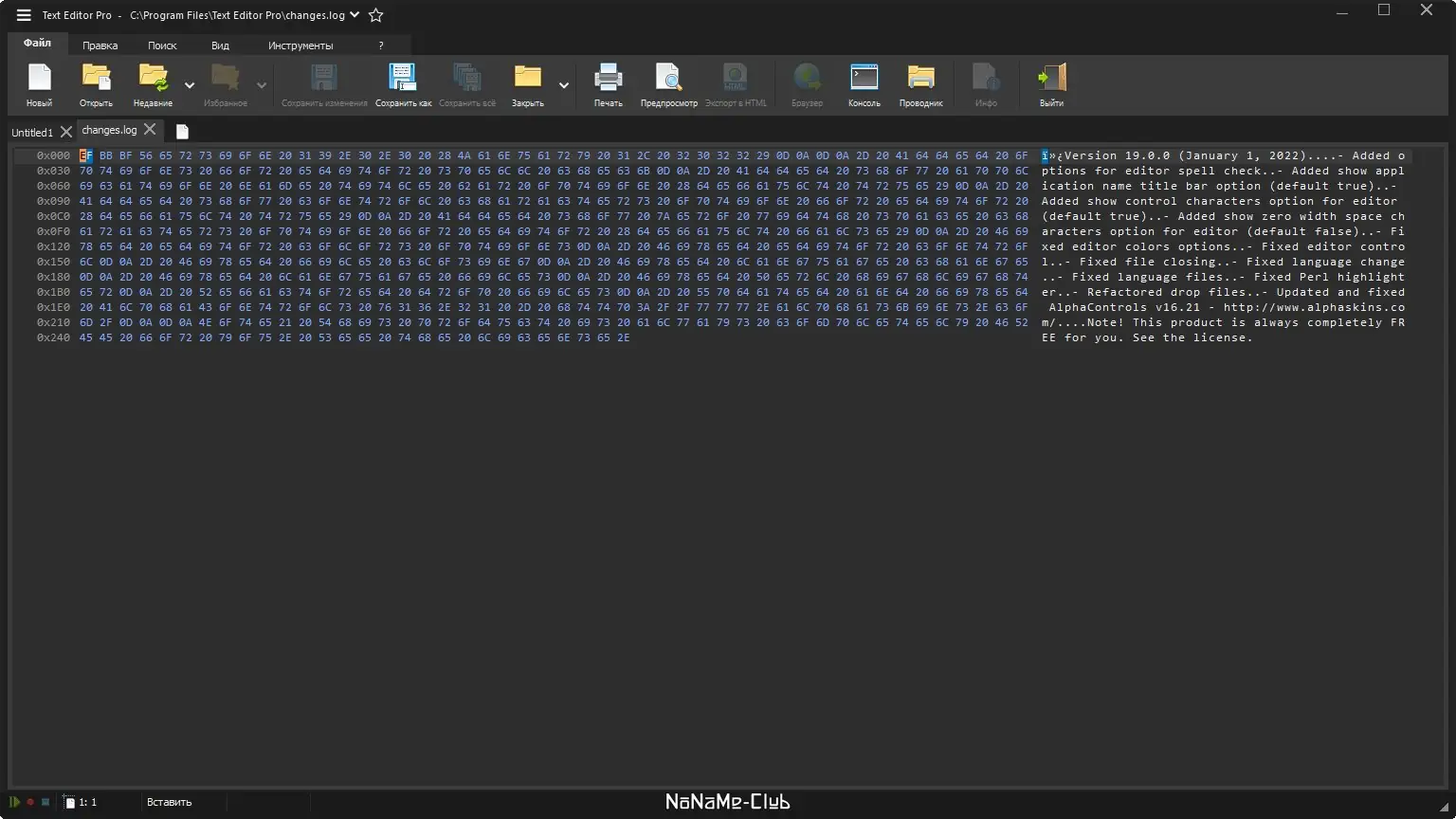This screenshot has height=819, width=1456.
Task: Exit the application with Выйти
Action: point(1051,85)
